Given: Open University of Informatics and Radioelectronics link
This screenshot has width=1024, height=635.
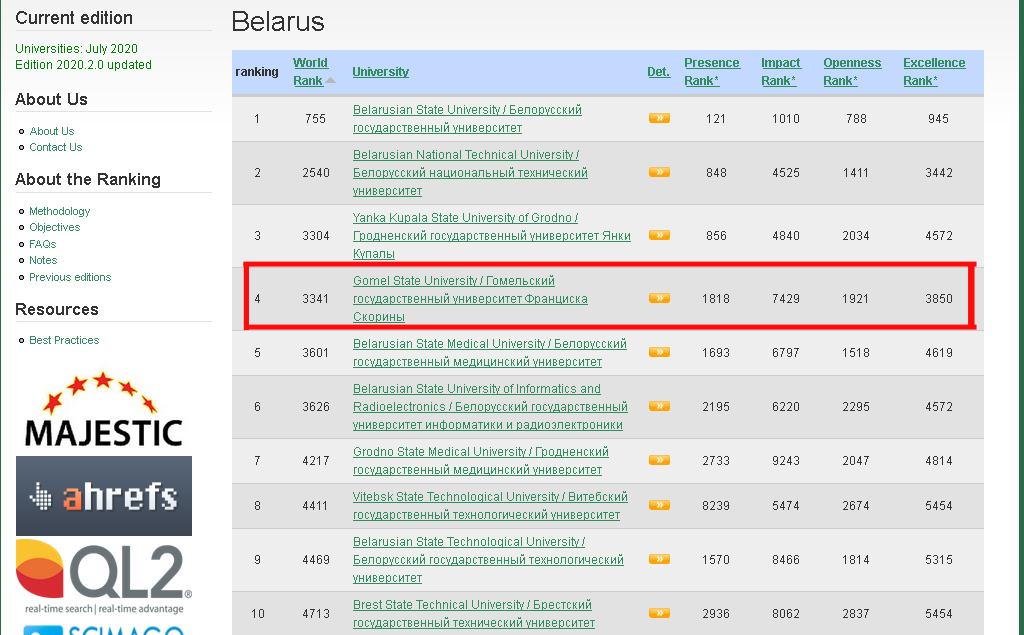Looking at the screenshot, I should coord(490,406).
